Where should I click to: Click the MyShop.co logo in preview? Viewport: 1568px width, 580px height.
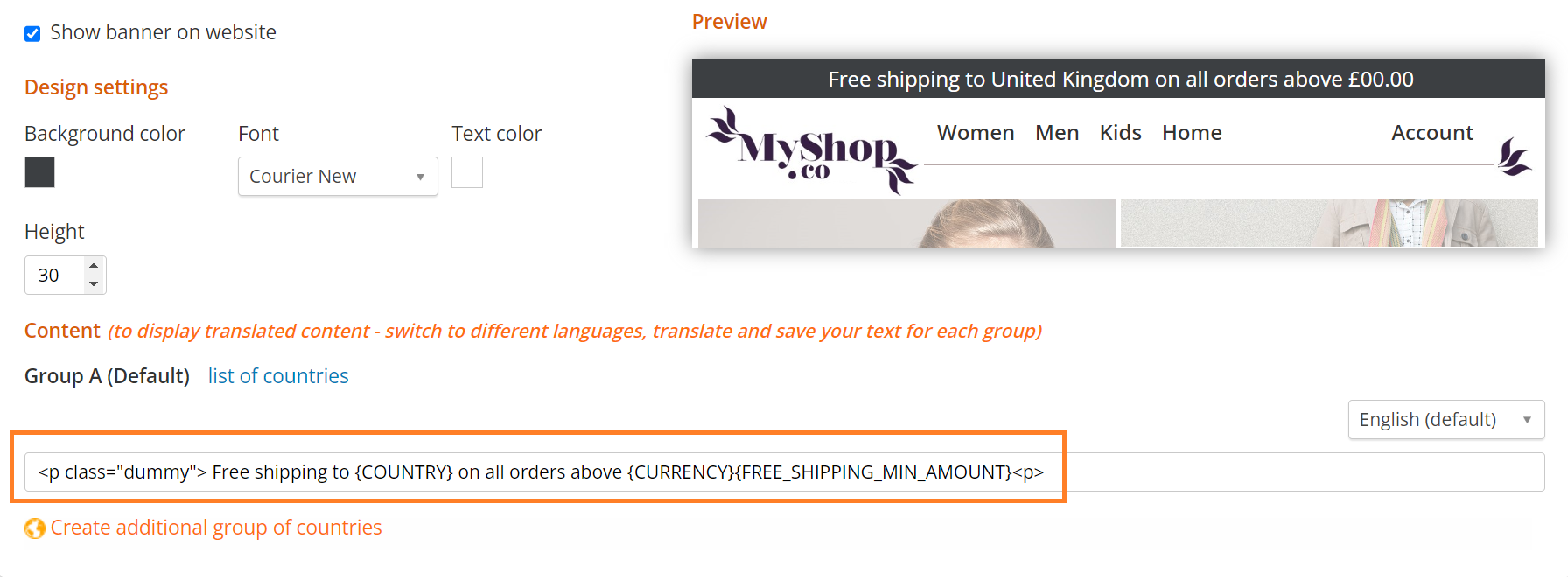(x=811, y=150)
